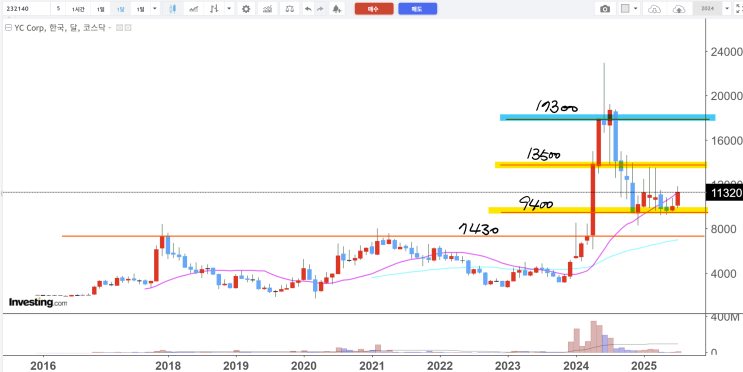Click the 232140 symbol search field
743x372 pixels.
26,9
